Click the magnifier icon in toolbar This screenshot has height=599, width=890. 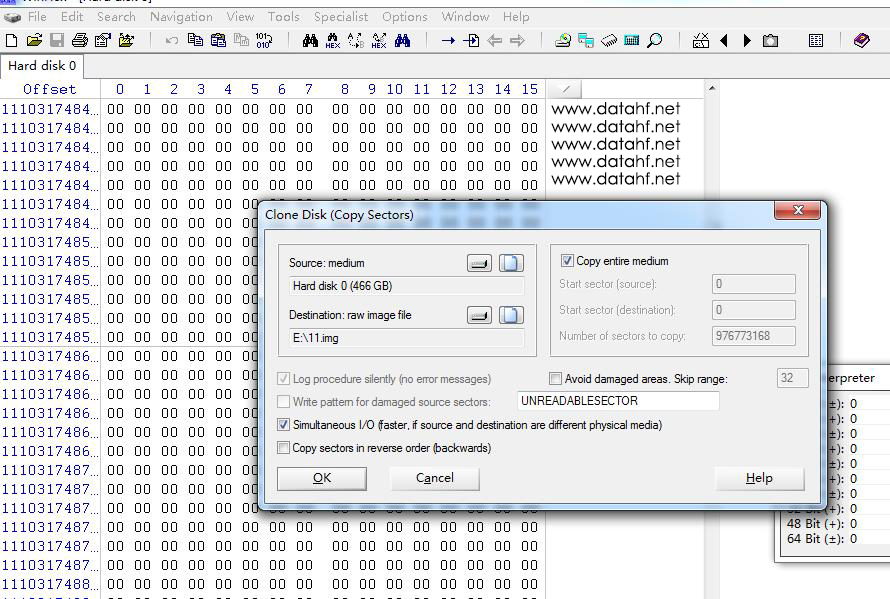(655, 41)
